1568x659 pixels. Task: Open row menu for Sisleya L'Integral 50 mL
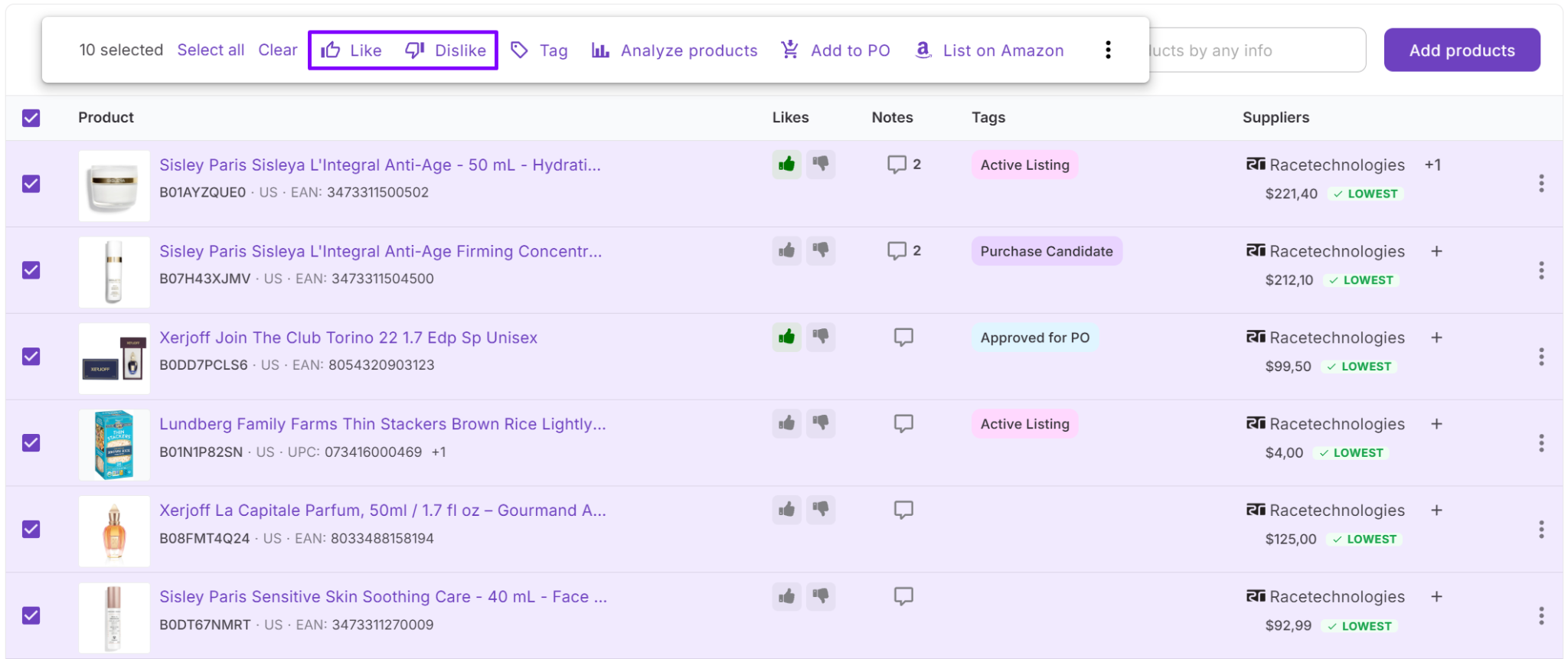pos(1541,184)
